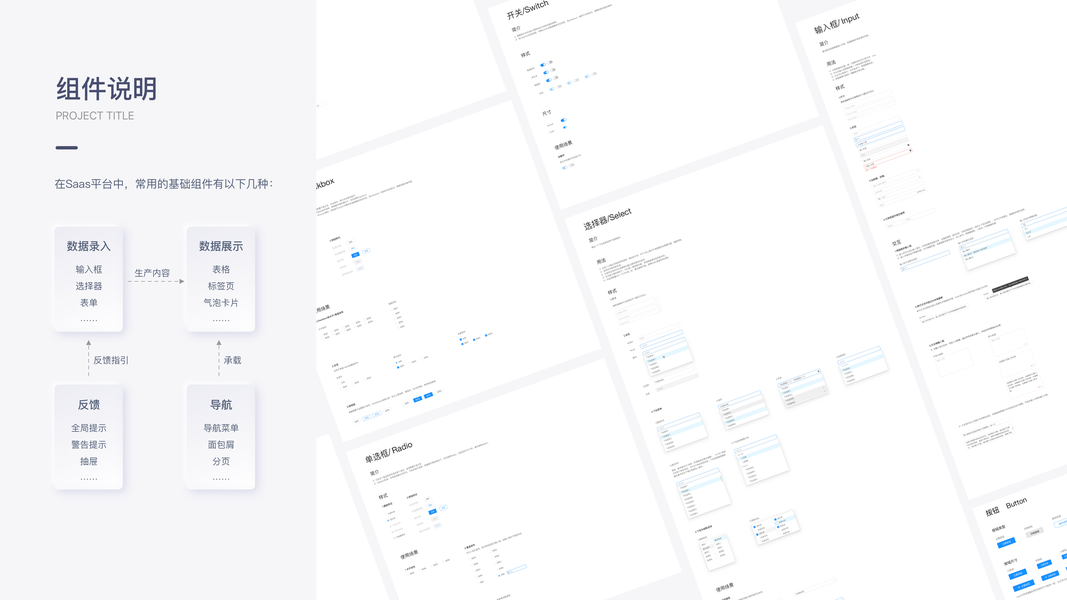Select 表格 in the 数据展示 card
Viewport: 1067px width, 600px height.
point(221,269)
